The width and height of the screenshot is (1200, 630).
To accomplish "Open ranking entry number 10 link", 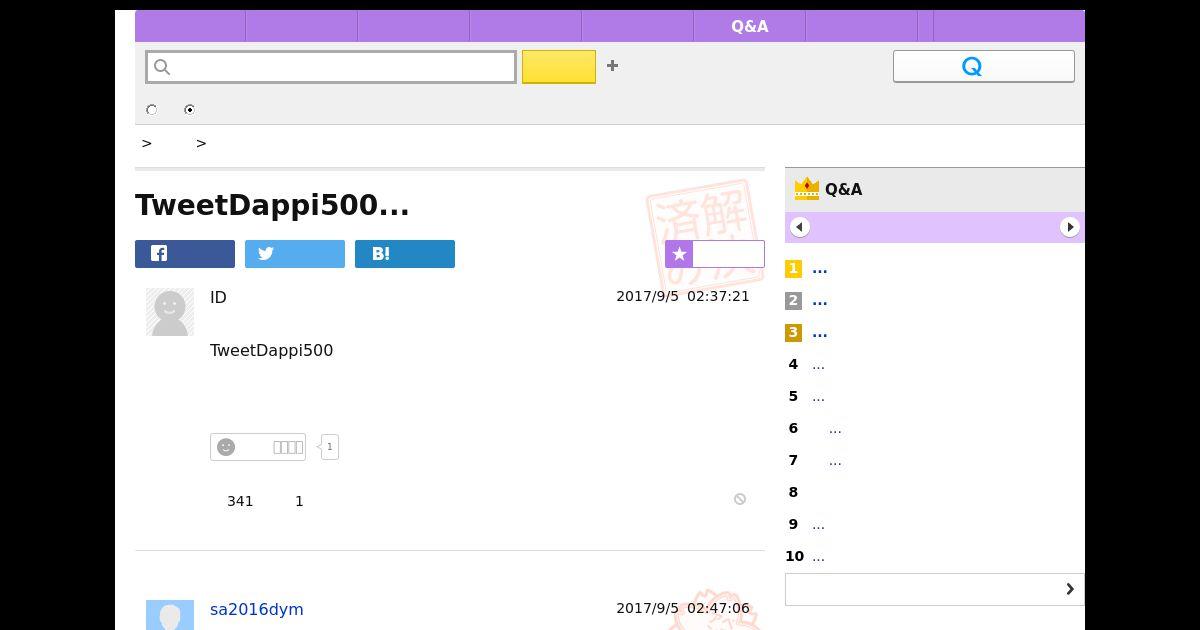I will [818, 556].
